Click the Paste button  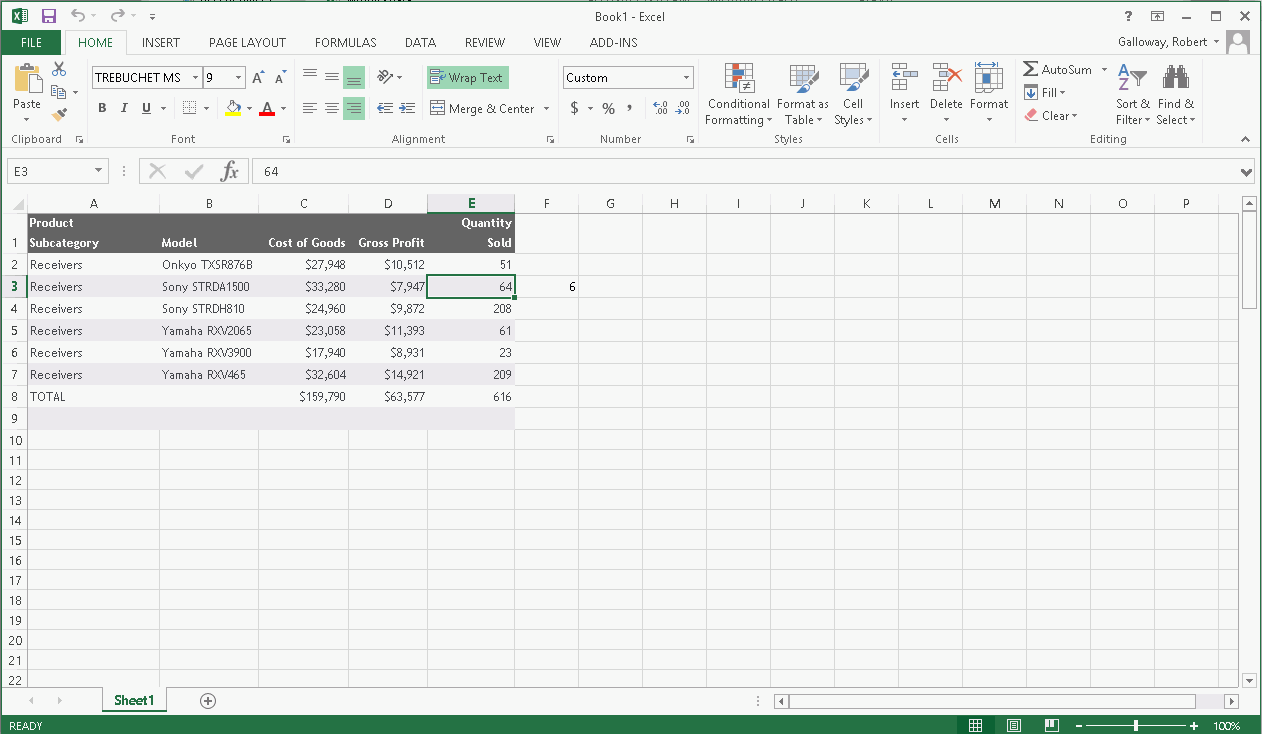pyautogui.click(x=27, y=86)
